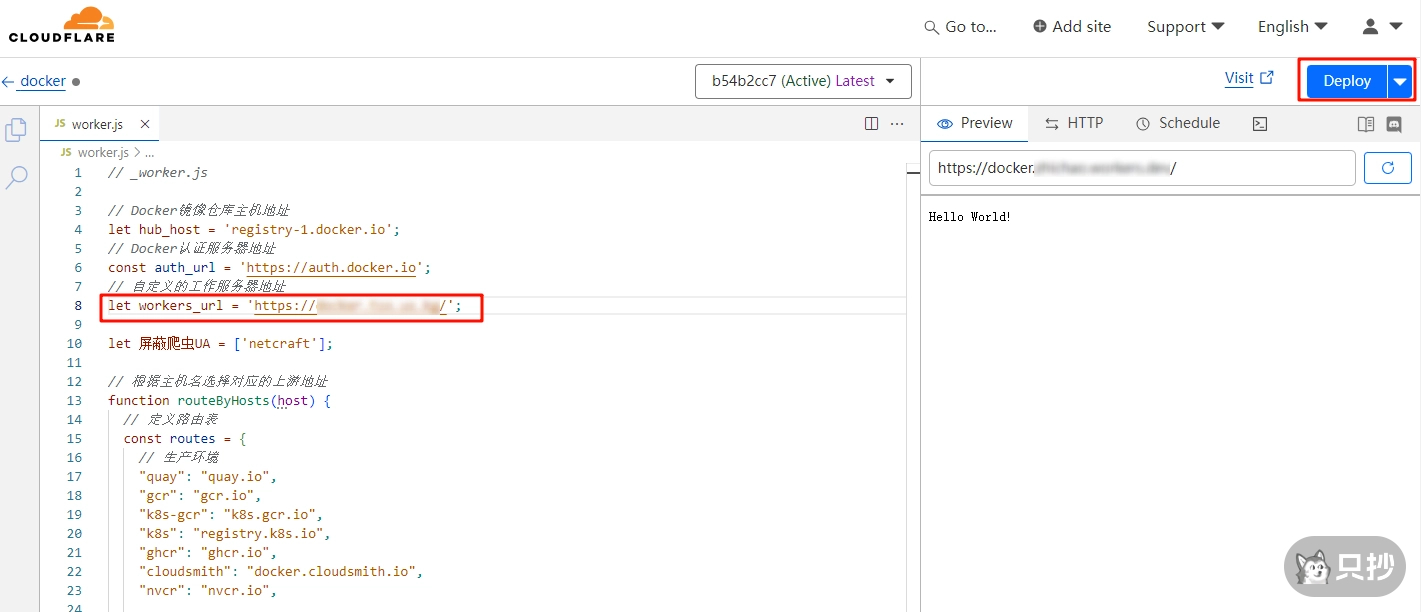Open the Search icon in editor sidebar
The image size is (1421, 612).
coord(17,178)
